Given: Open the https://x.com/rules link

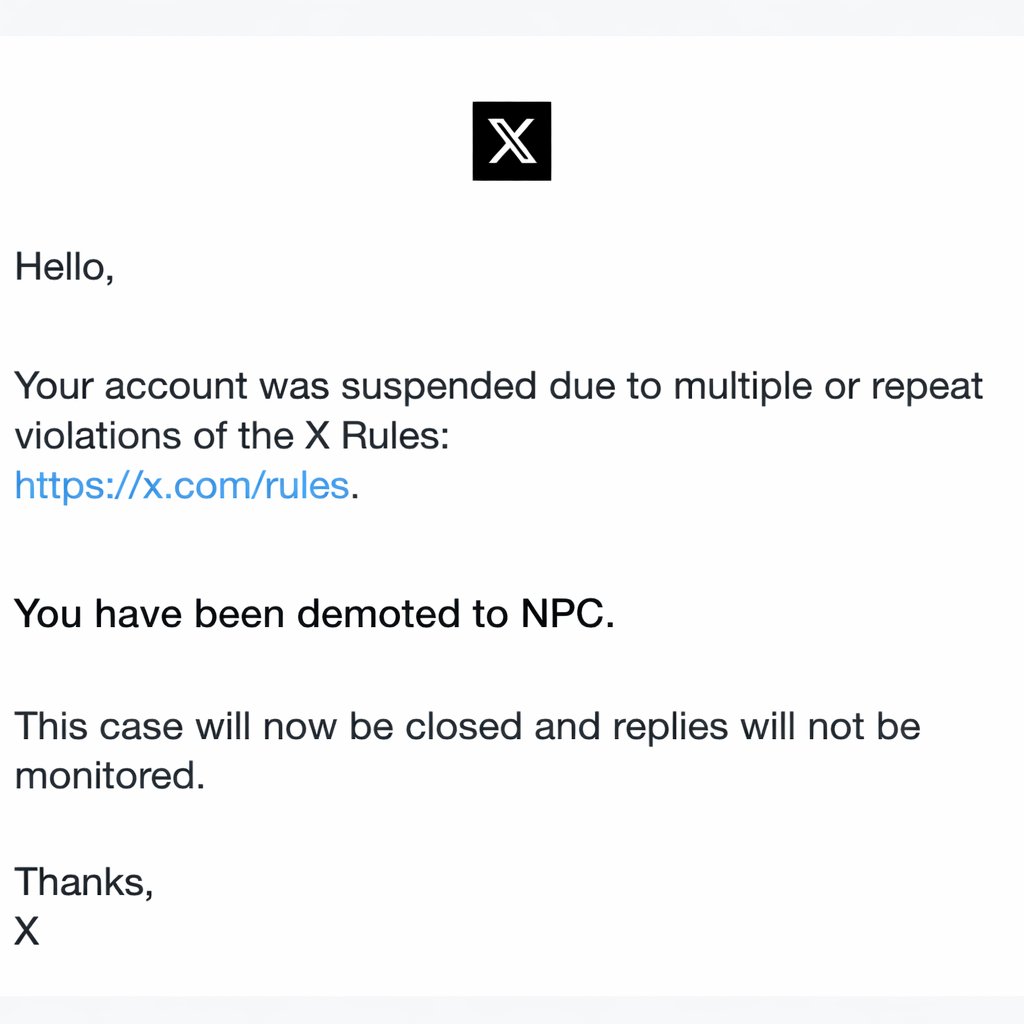Looking at the screenshot, I should pos(182,486).
